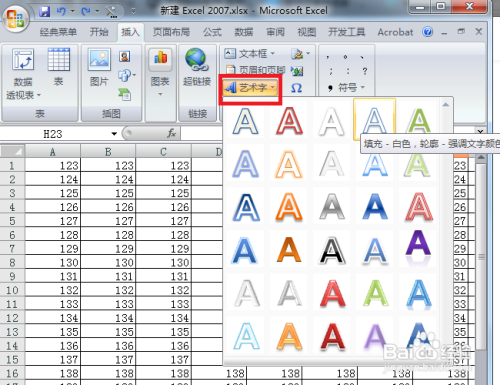Open the Excel help question mark icon

coord(427,32)
